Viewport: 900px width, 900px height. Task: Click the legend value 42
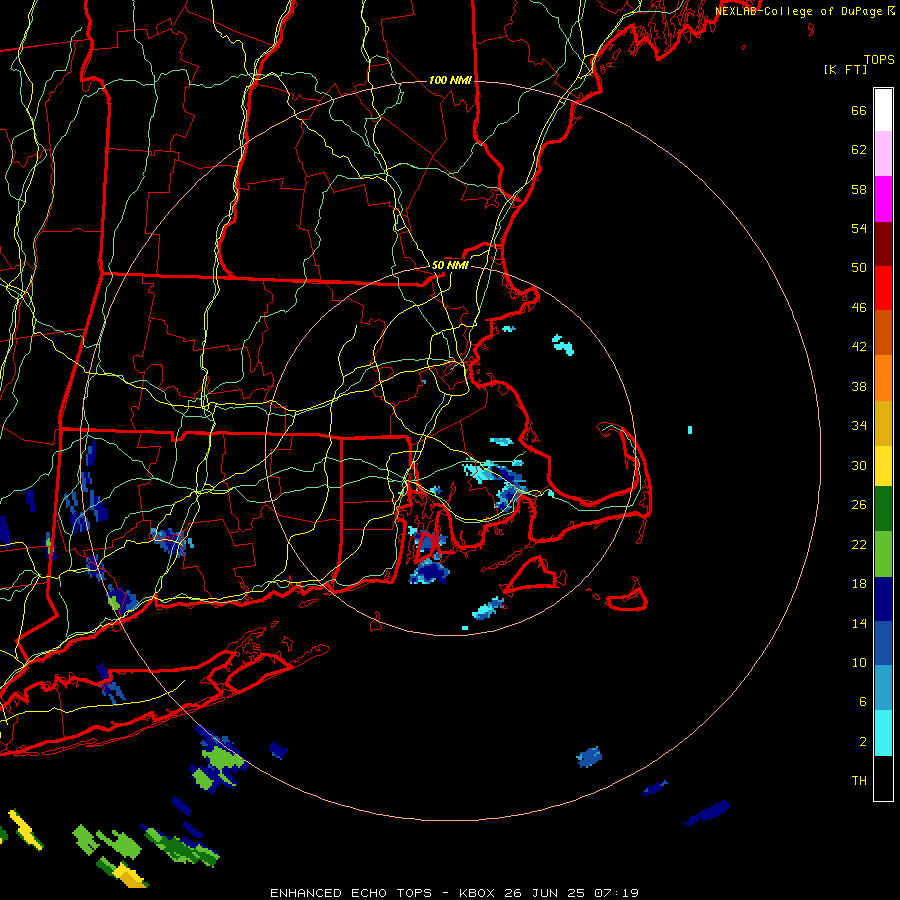click(x=859, y=347)
